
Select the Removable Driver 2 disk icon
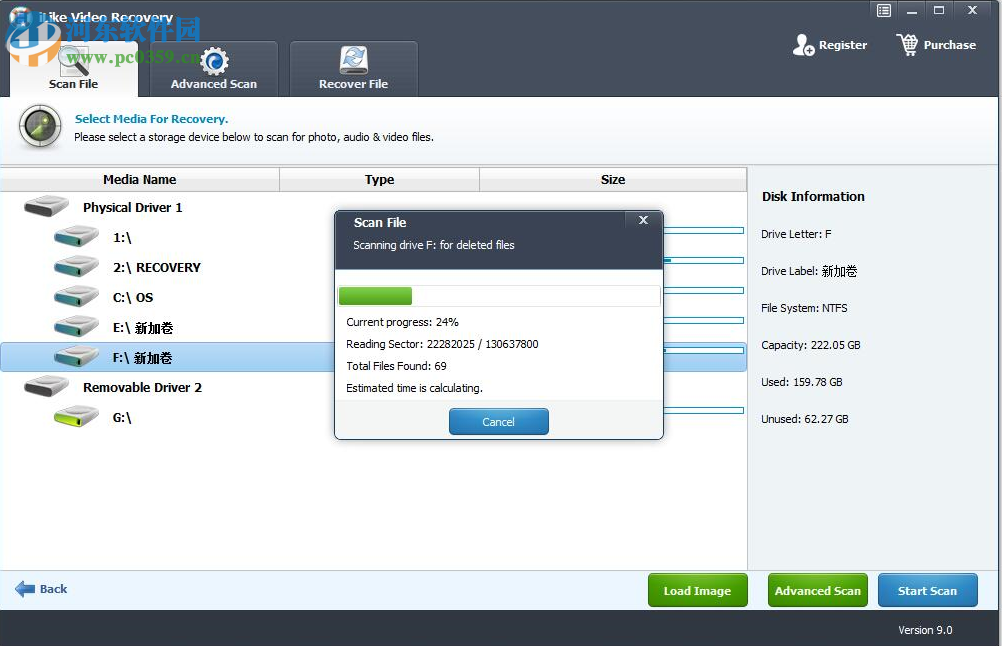pyautogui.click(x=46, y=387)
